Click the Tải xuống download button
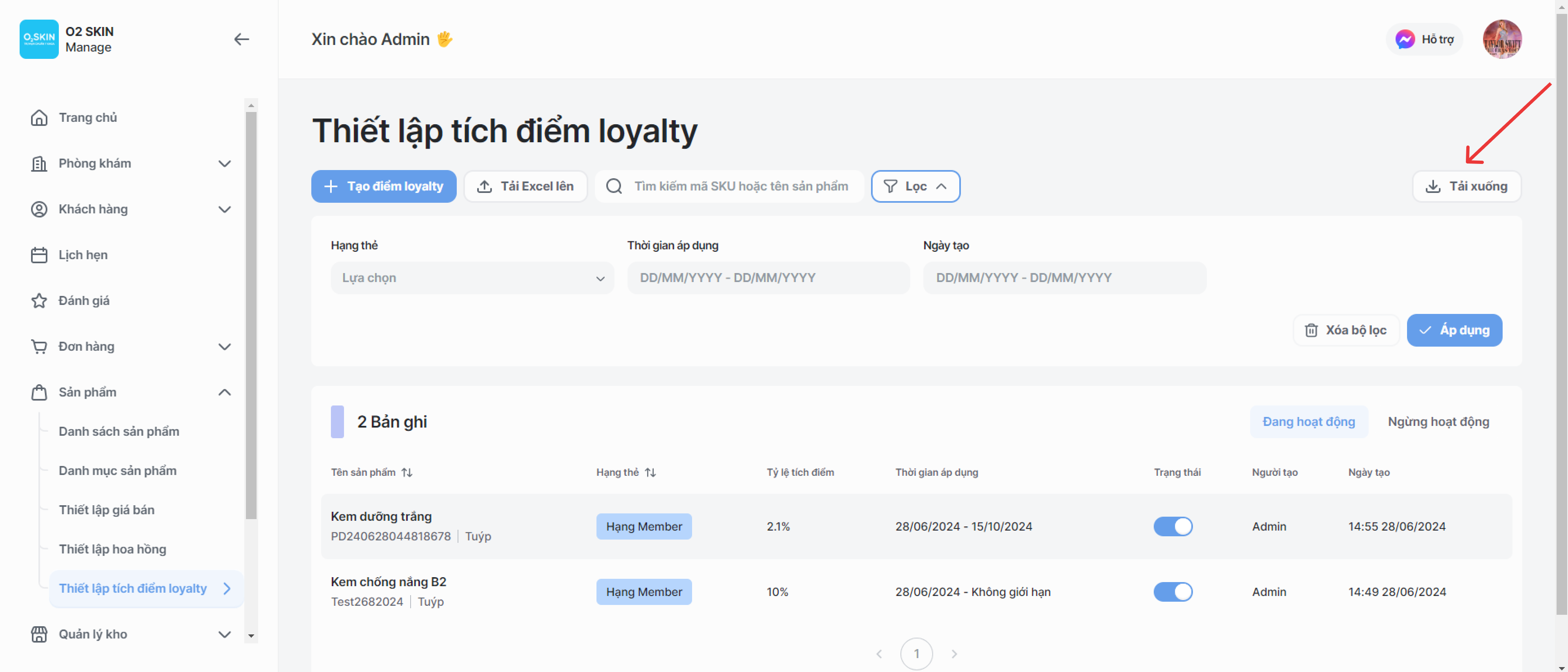This screenshot has width=1568, height=672. (x=1466, y=186)
